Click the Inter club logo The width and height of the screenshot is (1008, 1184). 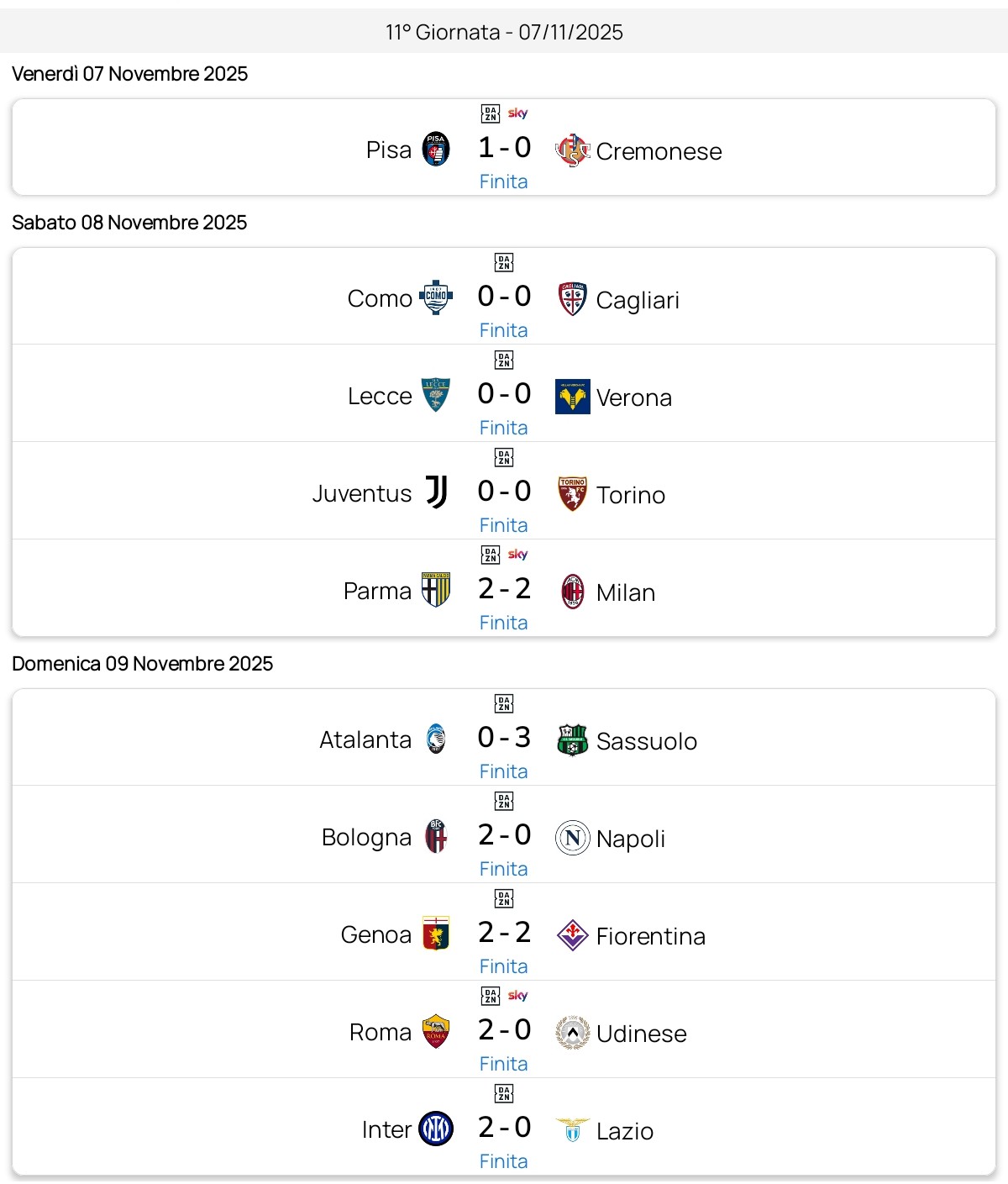pos(436,1129)
